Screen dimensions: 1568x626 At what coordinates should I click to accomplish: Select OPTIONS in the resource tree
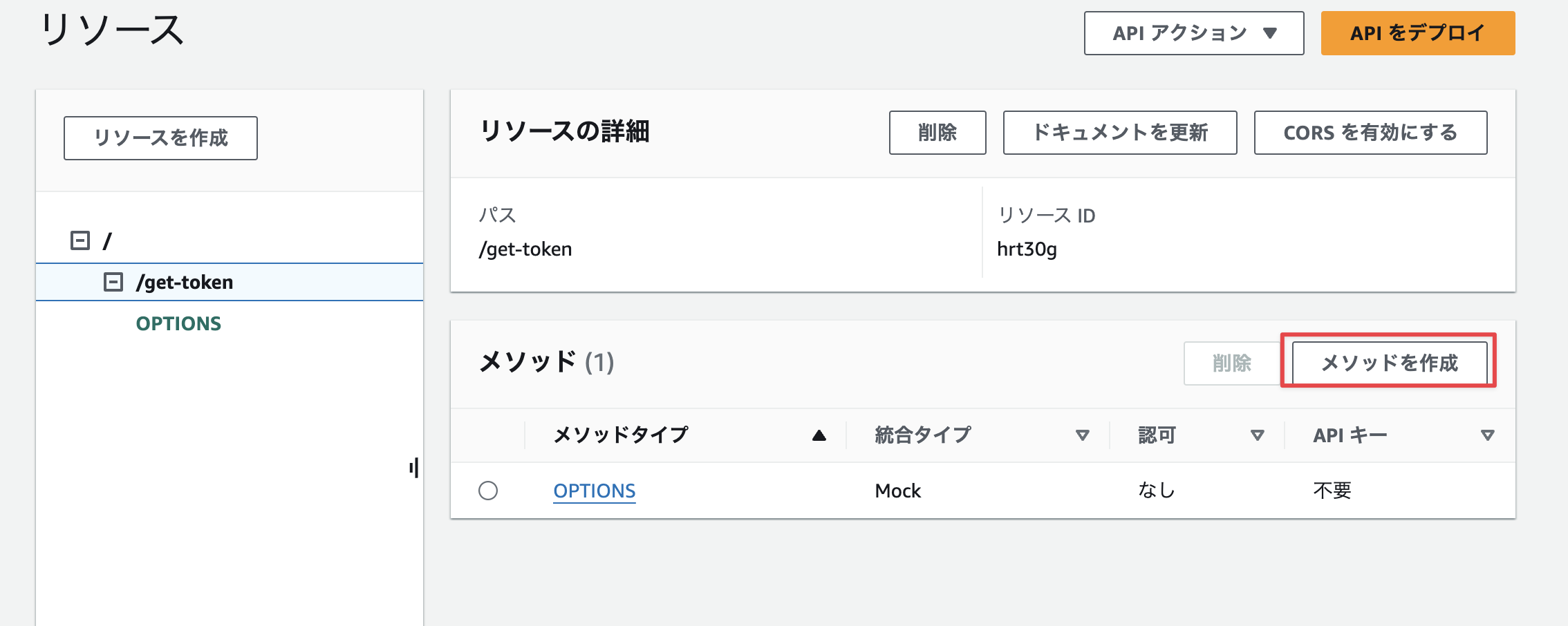click(x=178, y=323)
